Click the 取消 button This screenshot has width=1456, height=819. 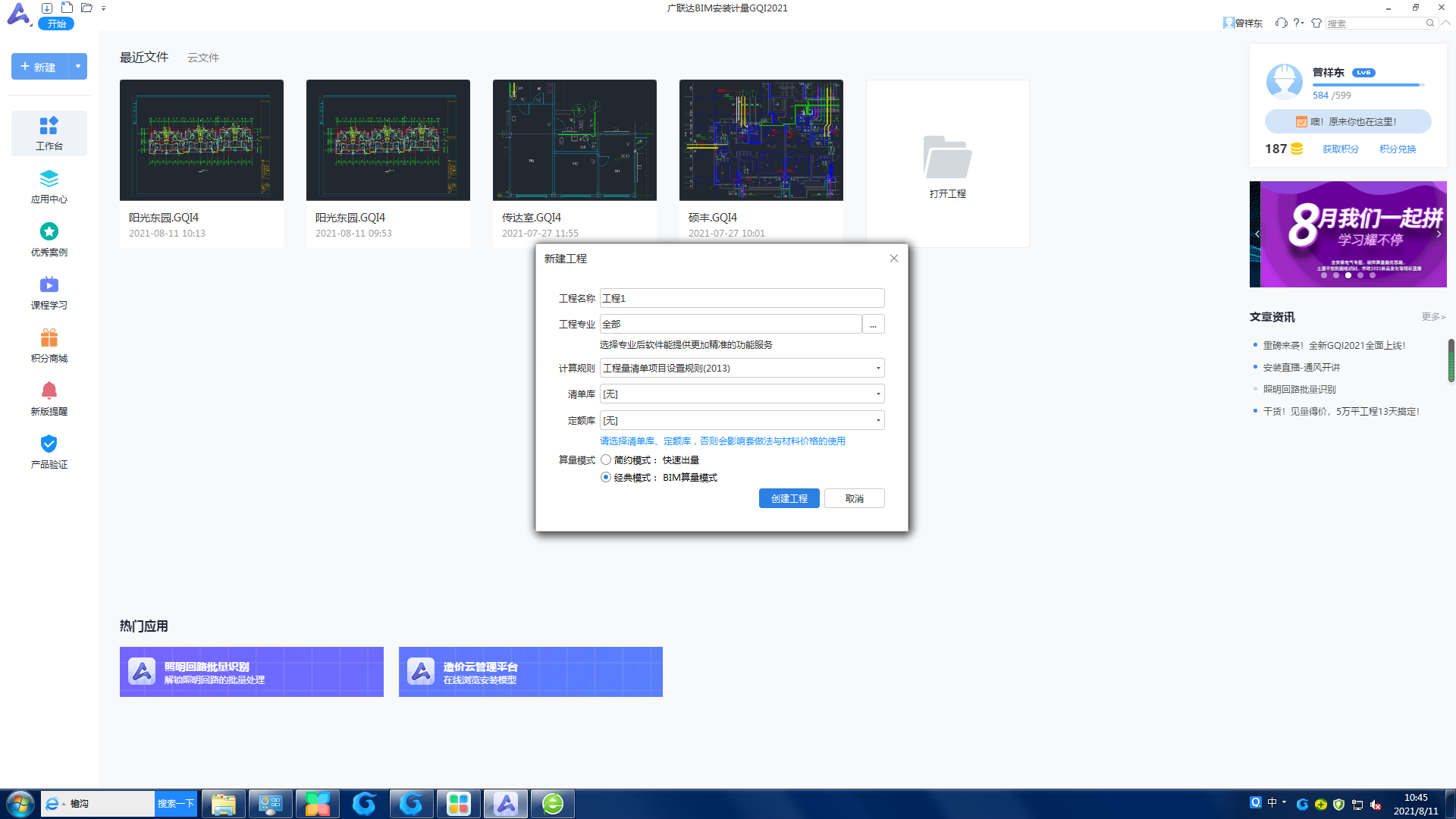[x=855, y=498]
